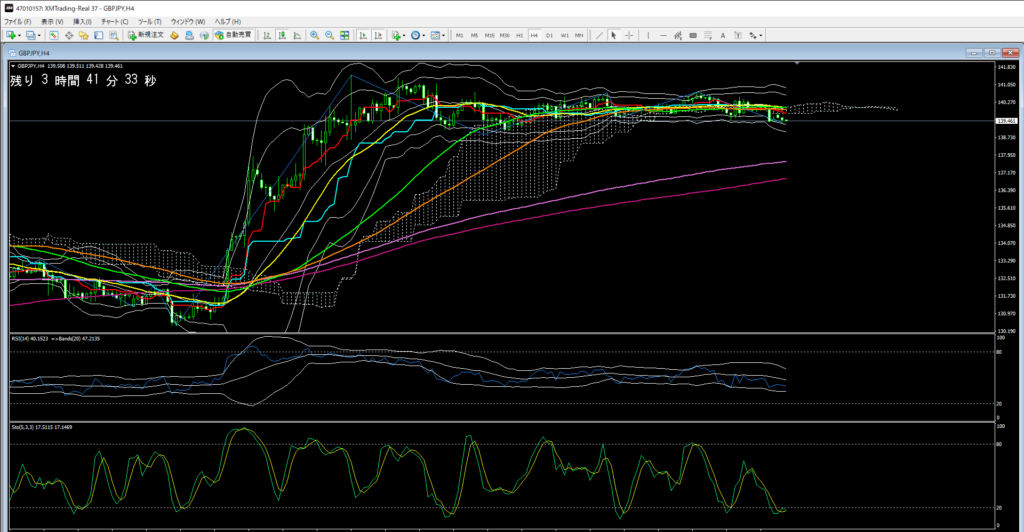Open the ツール (T) menu
Screen dimensions: 1024x532
[x=150, y=22]
